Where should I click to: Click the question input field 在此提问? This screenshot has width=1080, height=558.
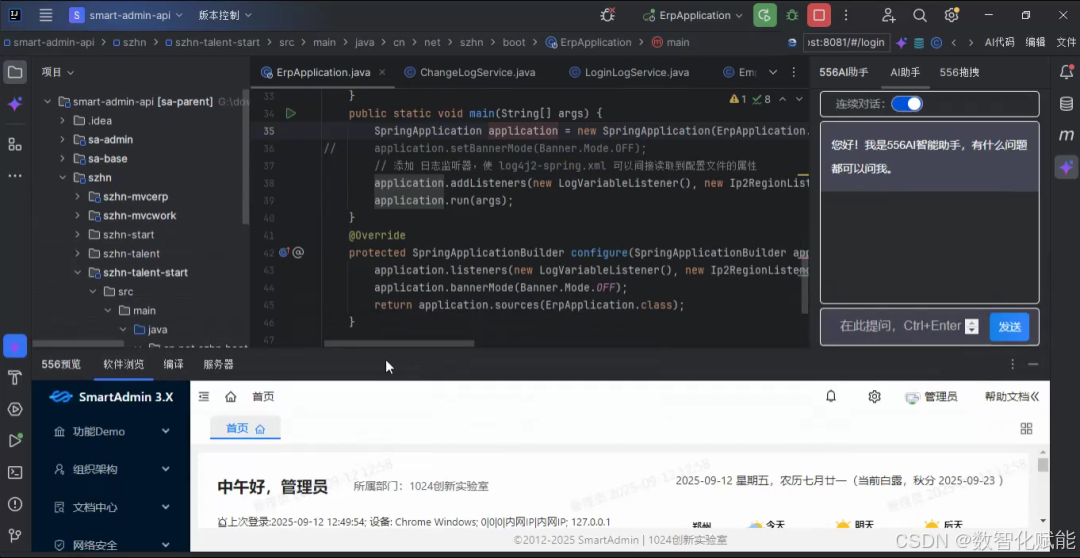pyautogui.click(x=900, y=326)
